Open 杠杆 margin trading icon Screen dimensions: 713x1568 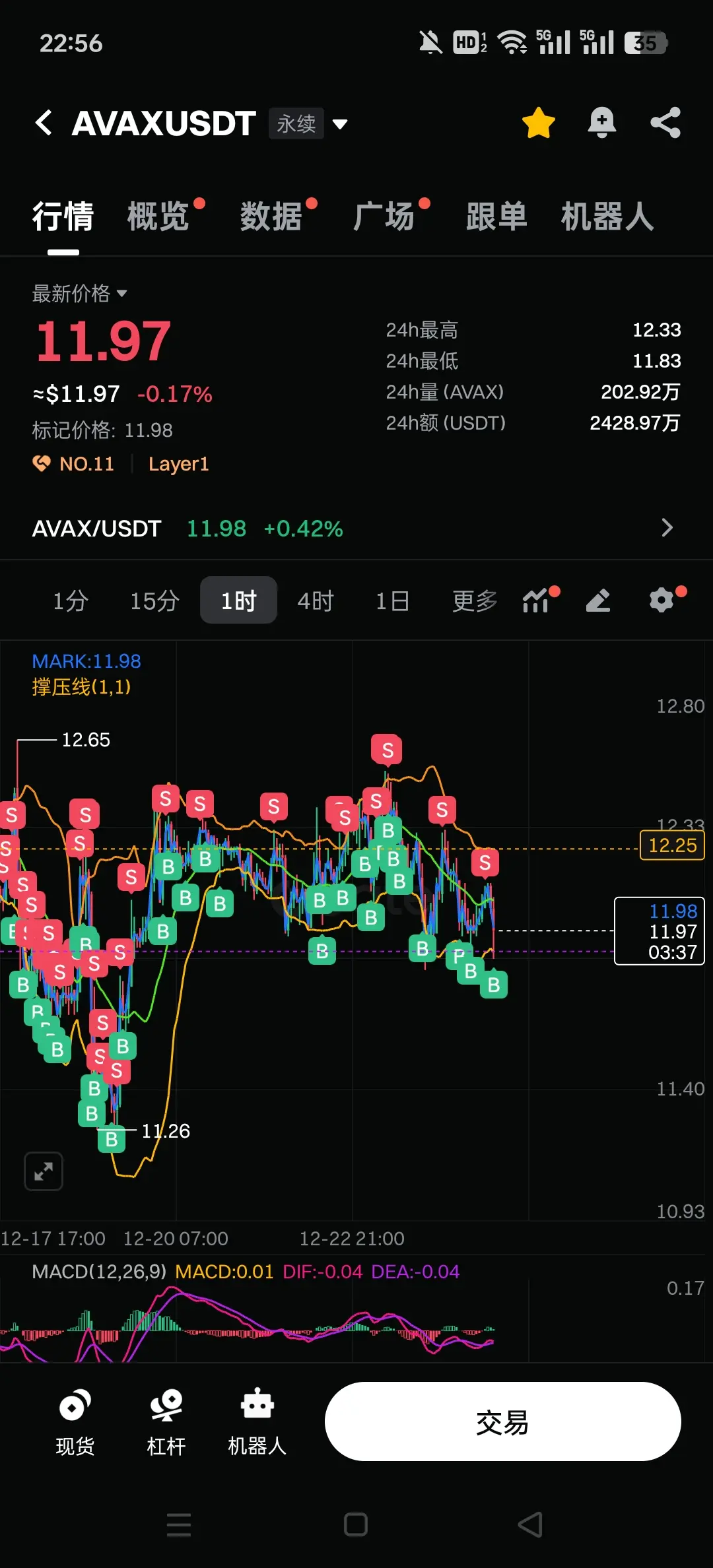click(166, 1422)
